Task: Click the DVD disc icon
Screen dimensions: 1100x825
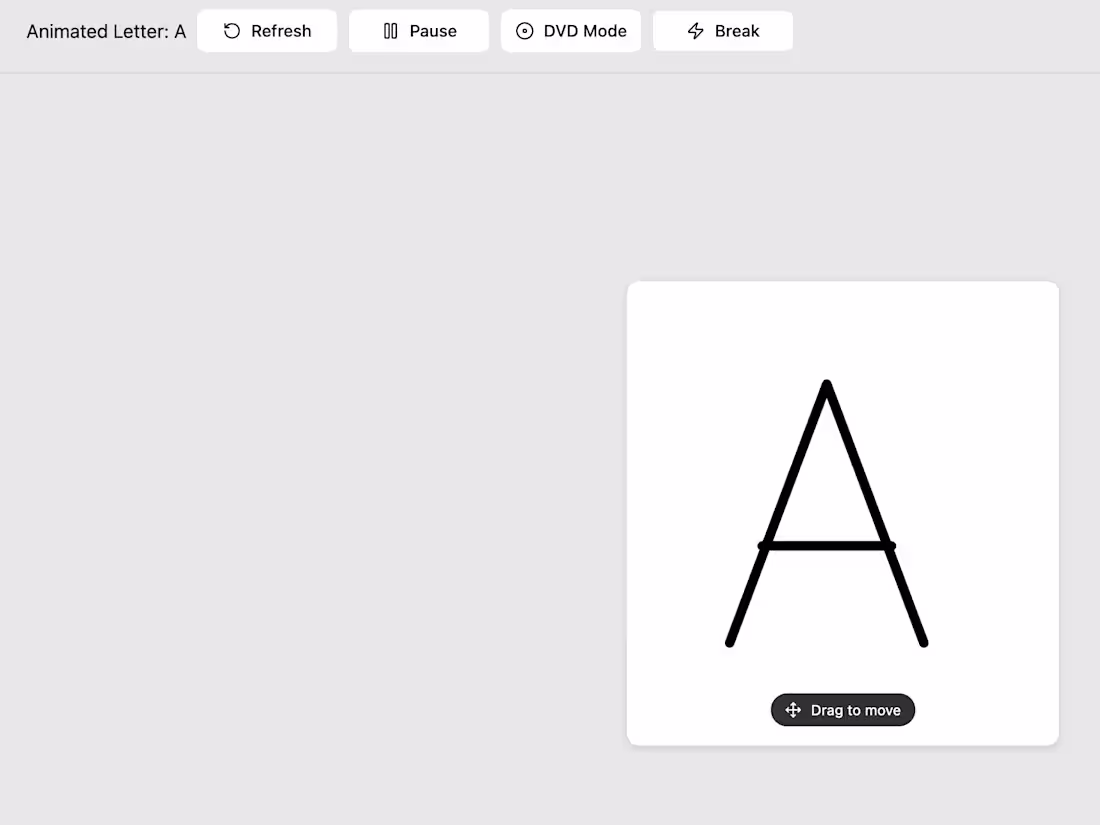Action: click(x=524, y=31)
